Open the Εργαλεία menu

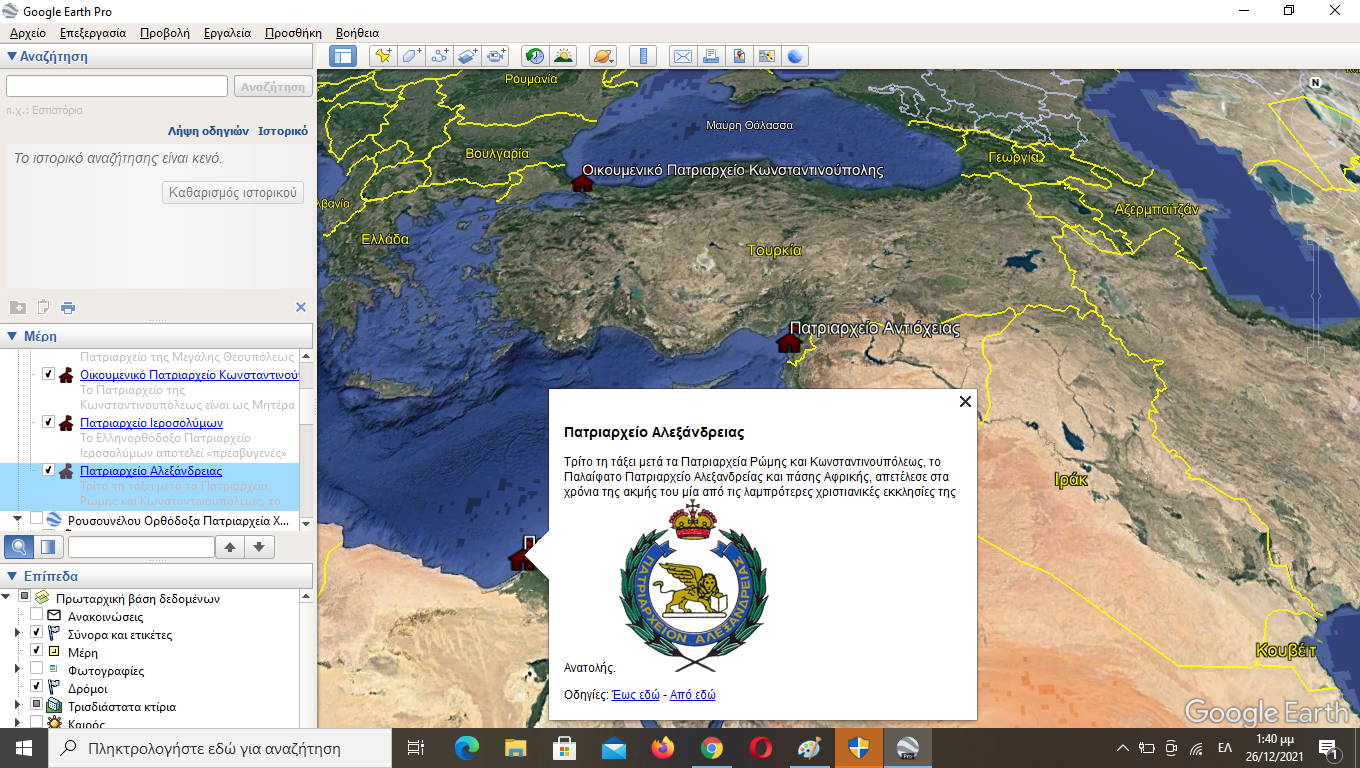click(x=227, y=33)
